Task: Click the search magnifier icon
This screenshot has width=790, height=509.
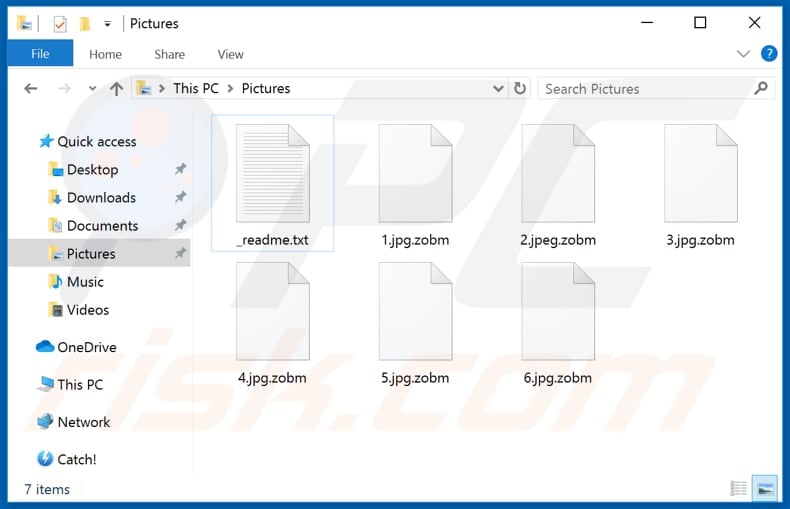Action: [x=762, y=88]
